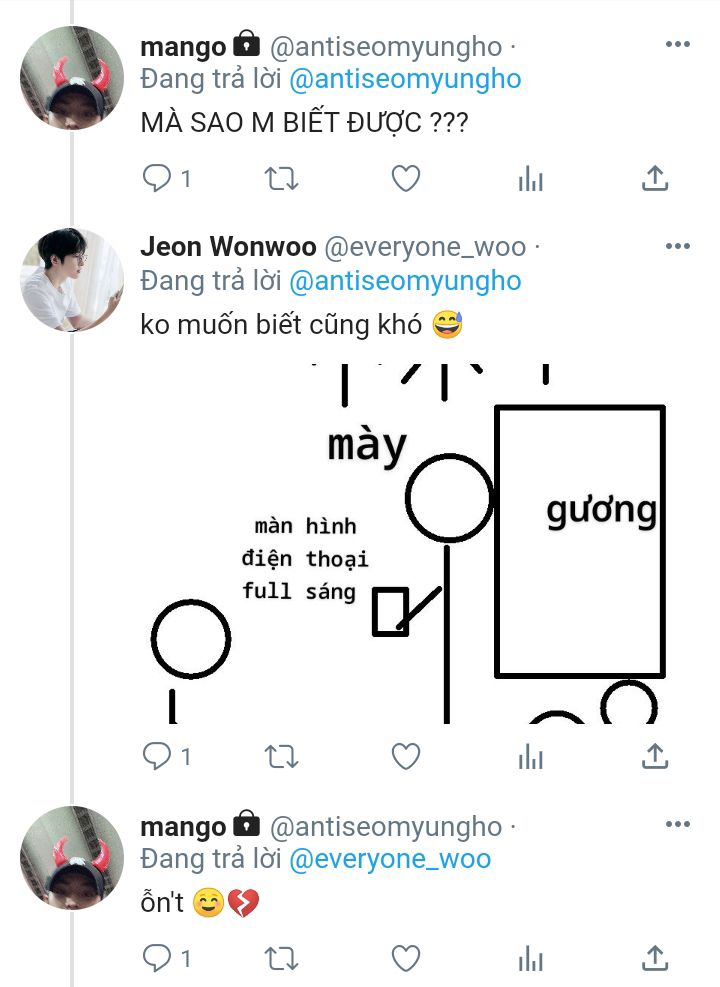Image resolution: width=720 pixels, height=987 pixels.
Task: Open the reply thread on mango's first tweet
Action: pyautogui.click(x=166, y=178)
